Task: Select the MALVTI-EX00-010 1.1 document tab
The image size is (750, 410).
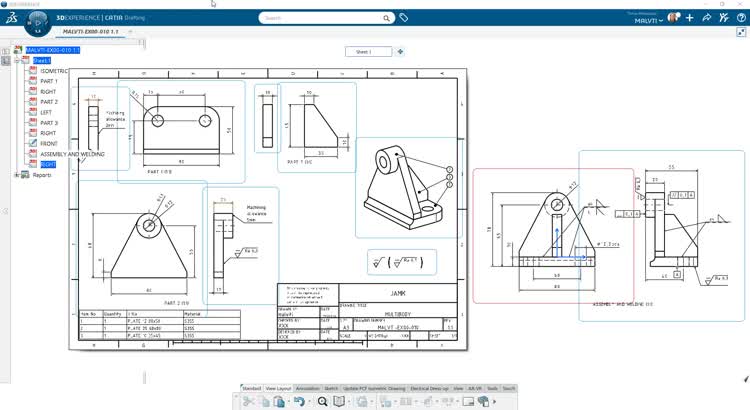Action: pyautogui.click(x=90, y=32)
